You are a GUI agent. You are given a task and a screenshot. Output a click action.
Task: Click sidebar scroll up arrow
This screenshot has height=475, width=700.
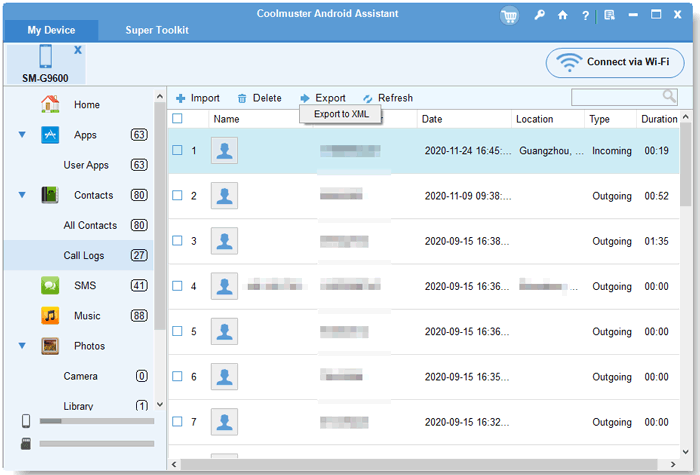tap(160, 96)
